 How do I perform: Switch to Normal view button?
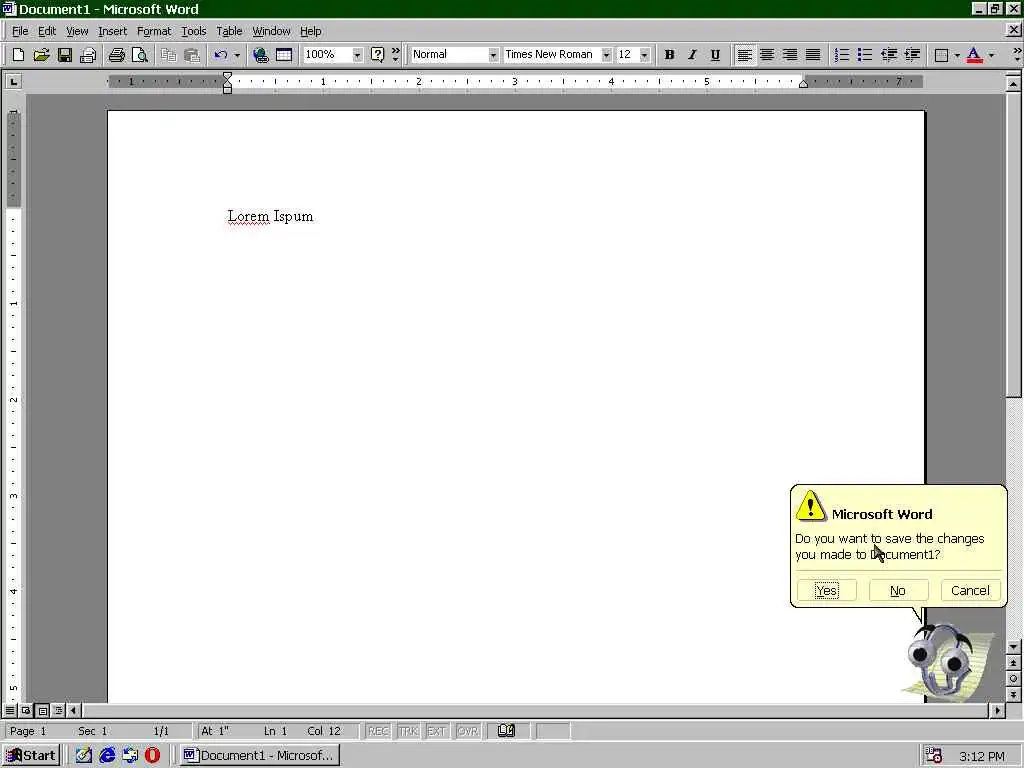point(10,710)
